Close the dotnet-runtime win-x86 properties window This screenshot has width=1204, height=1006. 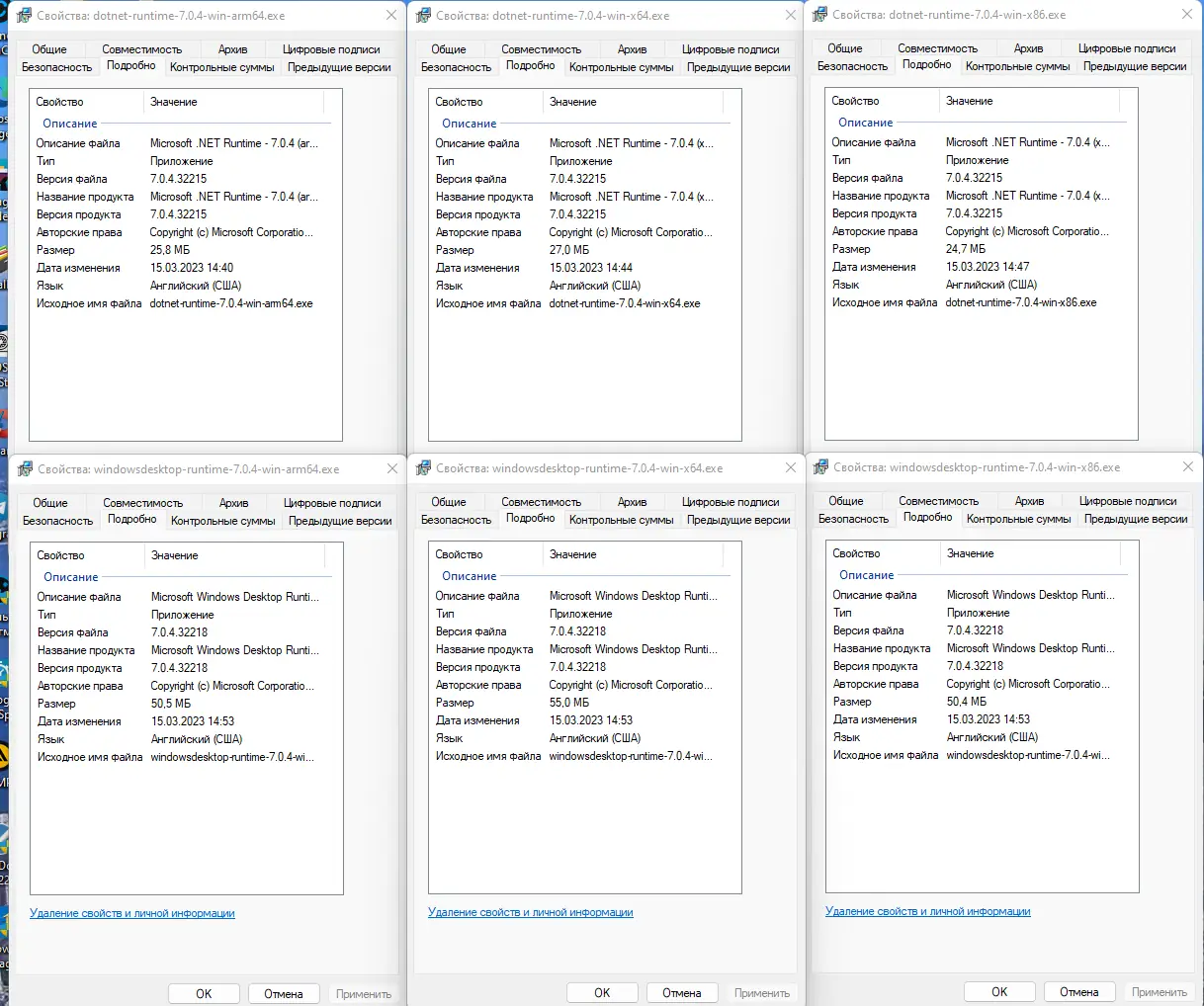click(1186, 15)
